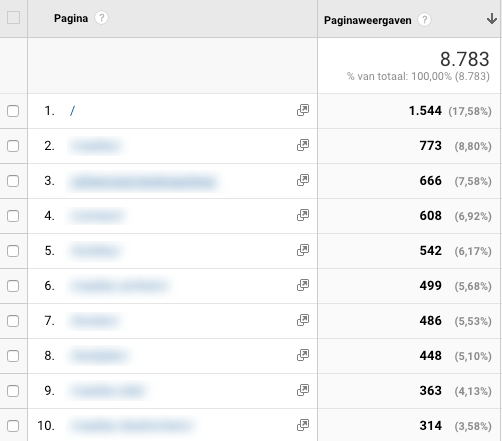Open the / homepage link

[72, 111]
